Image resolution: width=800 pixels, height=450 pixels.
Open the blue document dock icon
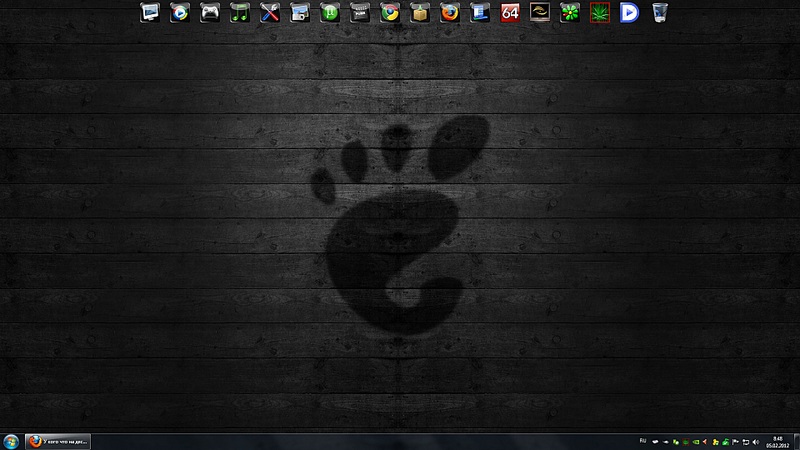(x=480, y=12)
